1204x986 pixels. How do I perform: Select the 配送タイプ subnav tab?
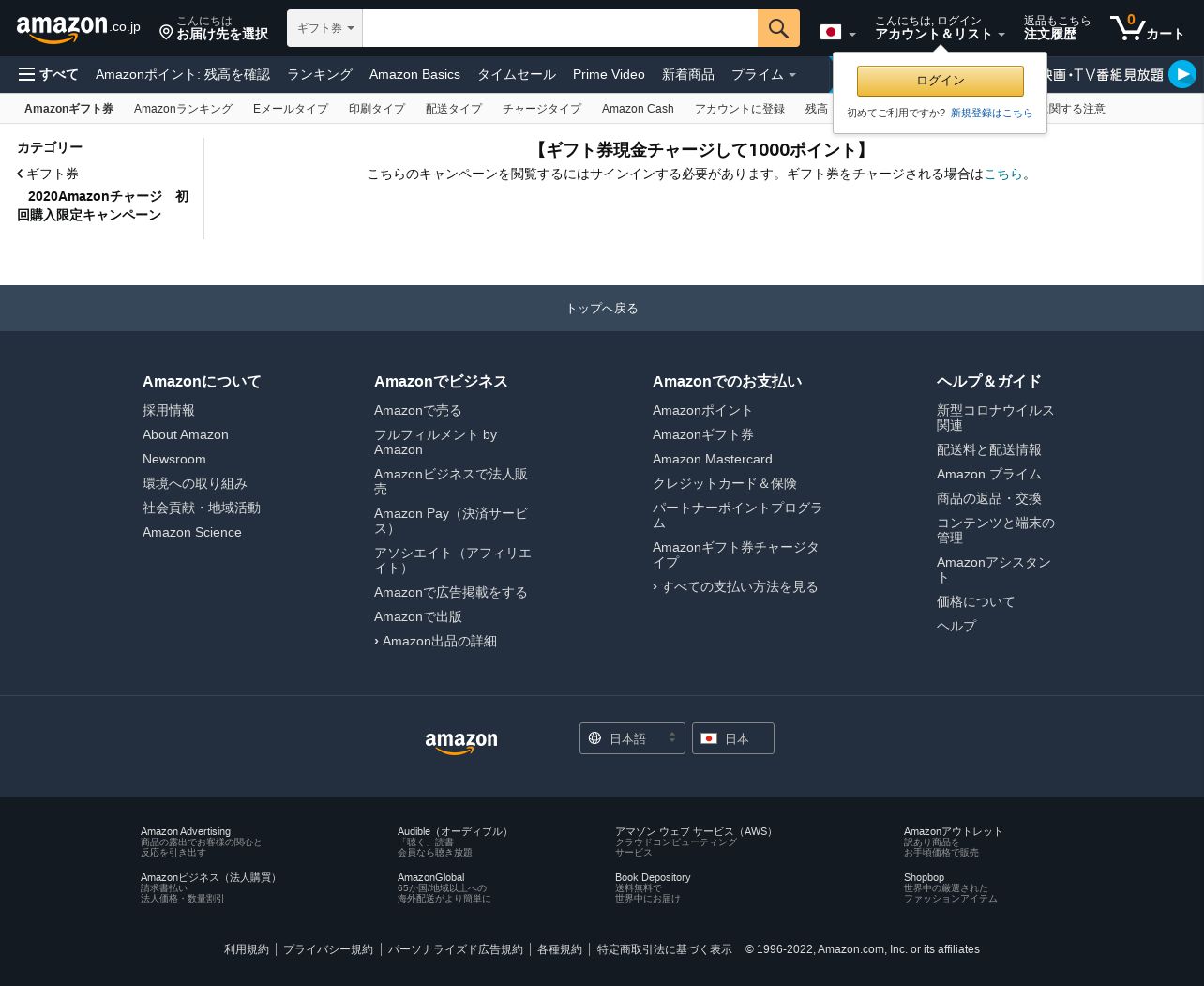pyautogui.click(x=454, y=109)
